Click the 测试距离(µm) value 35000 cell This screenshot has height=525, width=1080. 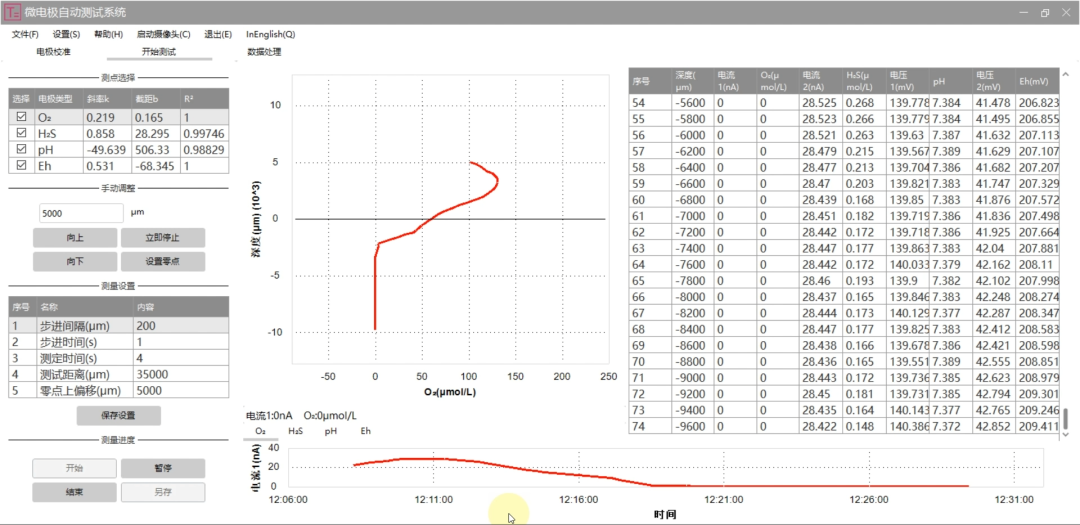click(x=181, y=374)
